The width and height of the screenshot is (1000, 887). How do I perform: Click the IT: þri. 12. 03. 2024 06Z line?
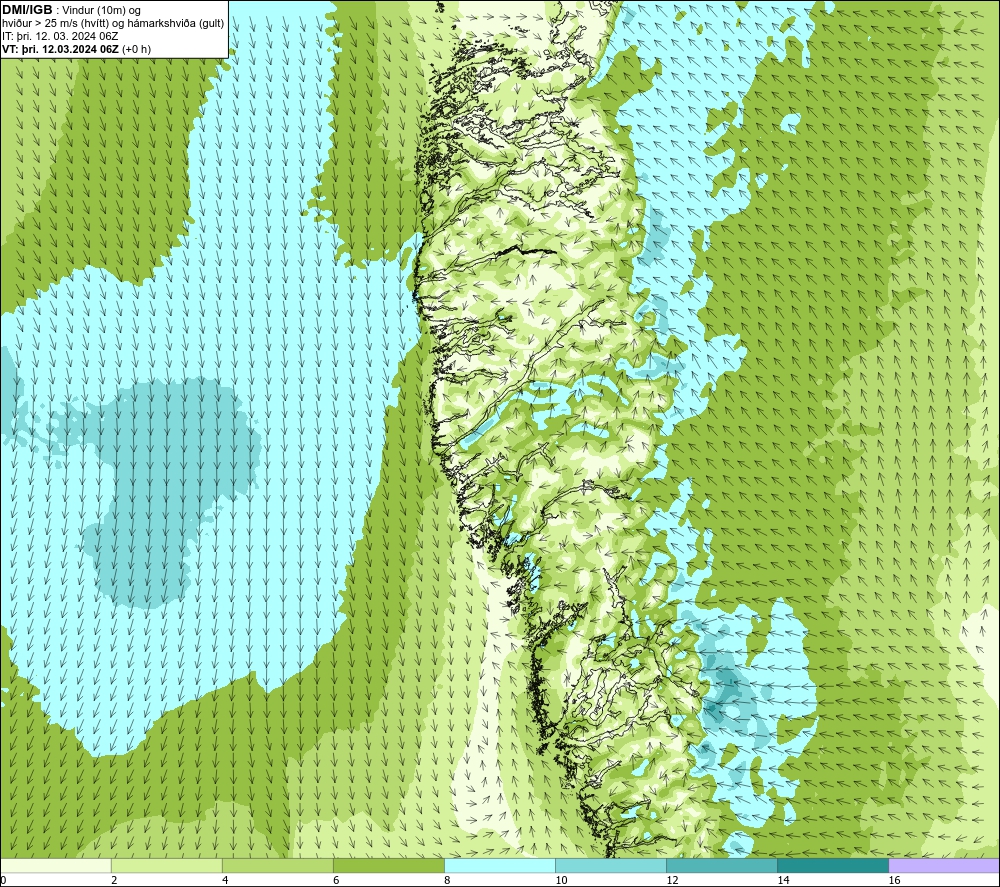click(60, 36)
